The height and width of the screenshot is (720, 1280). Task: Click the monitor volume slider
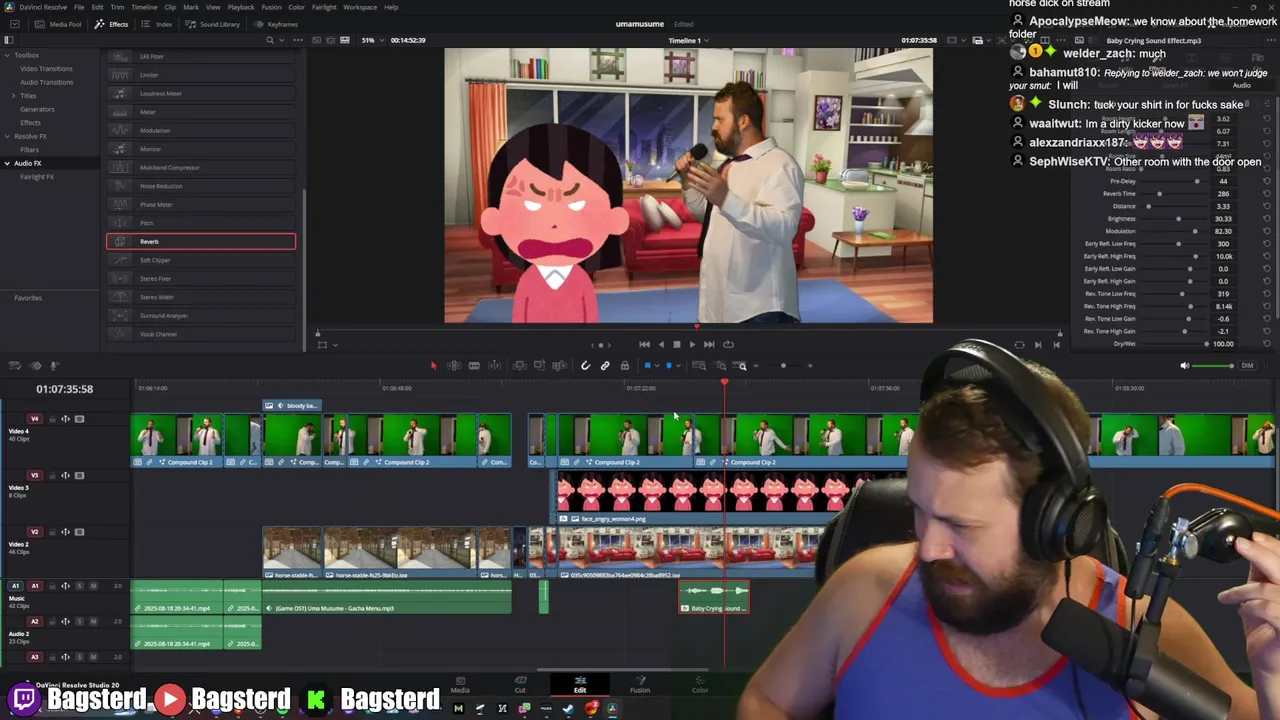click(1214, 366)
